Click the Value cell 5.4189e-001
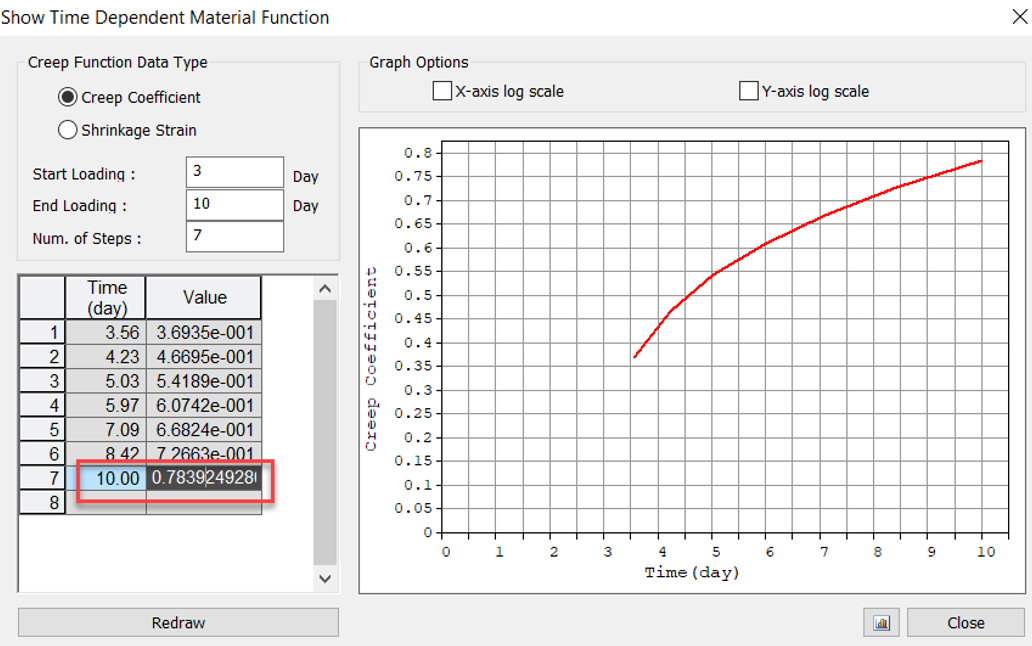 click(x=204, y=381)
